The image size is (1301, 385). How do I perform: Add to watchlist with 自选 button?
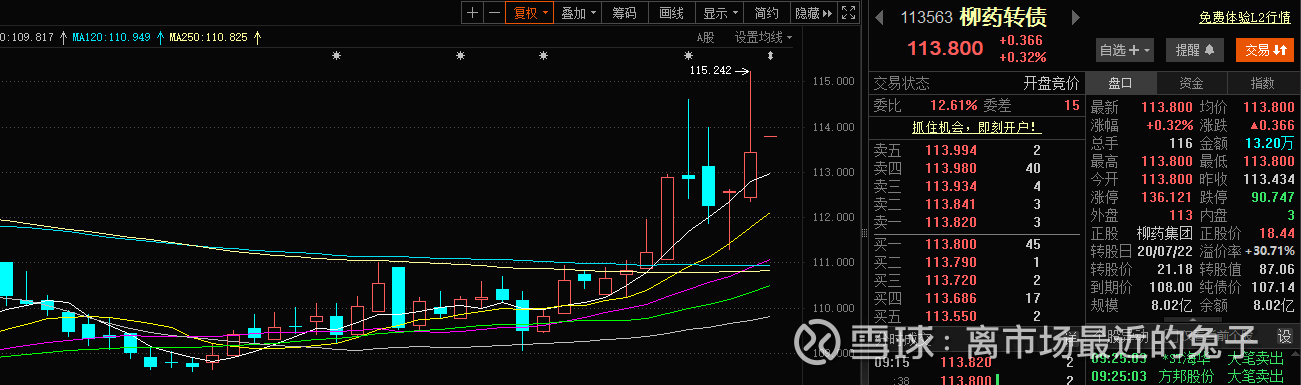(x=1125, y=49)
